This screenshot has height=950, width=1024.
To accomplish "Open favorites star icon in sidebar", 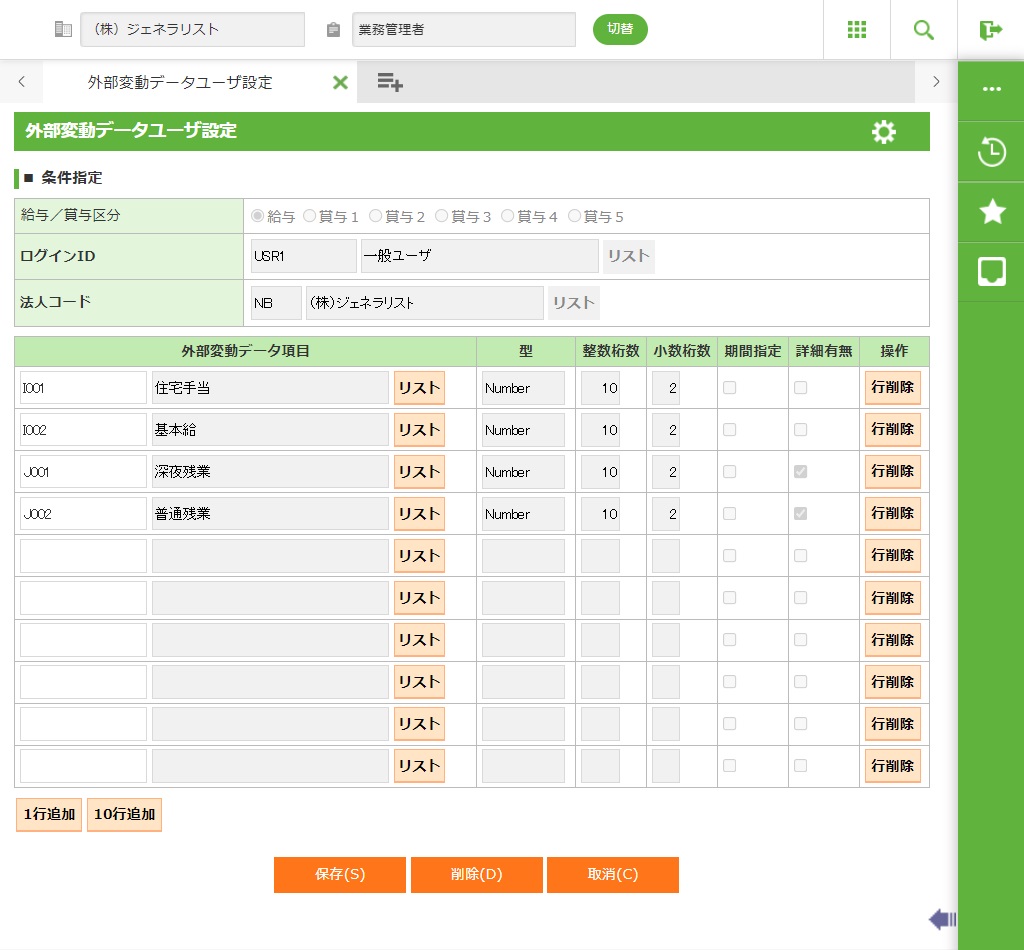I will (x=991, y=211).
